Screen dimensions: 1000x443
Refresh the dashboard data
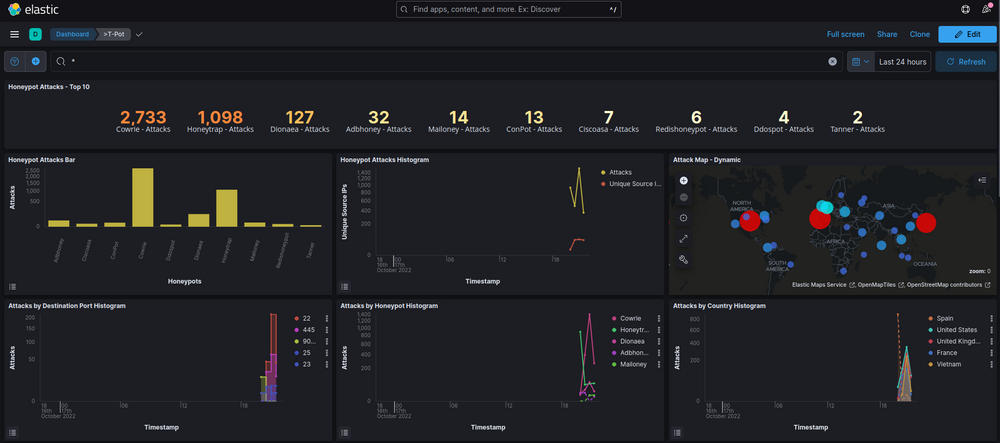point(966,62)
